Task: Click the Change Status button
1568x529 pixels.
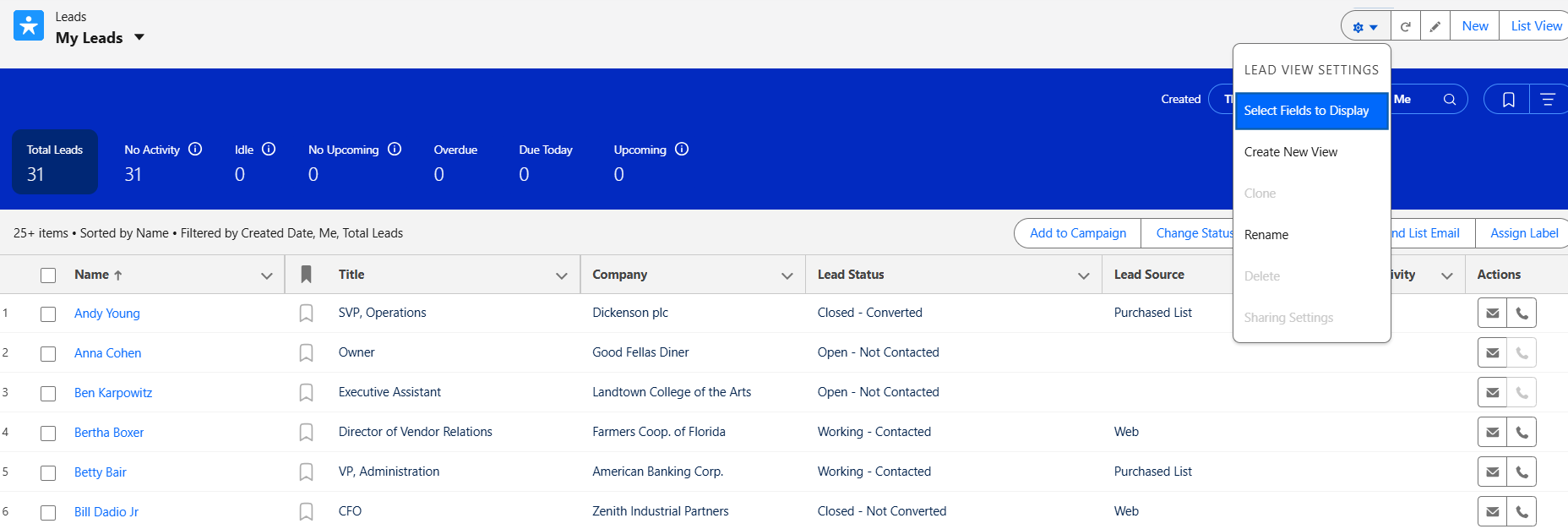Action: (1188, 233)
